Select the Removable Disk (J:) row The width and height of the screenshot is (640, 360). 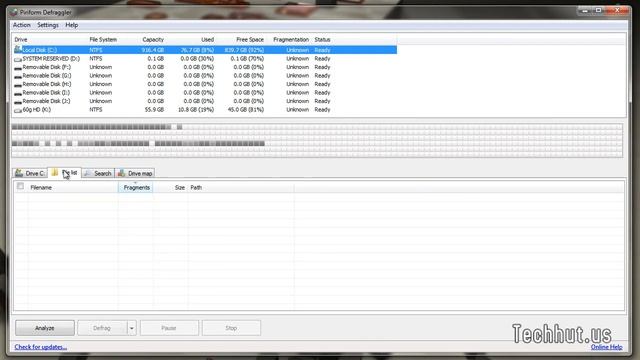click(204, 101)
